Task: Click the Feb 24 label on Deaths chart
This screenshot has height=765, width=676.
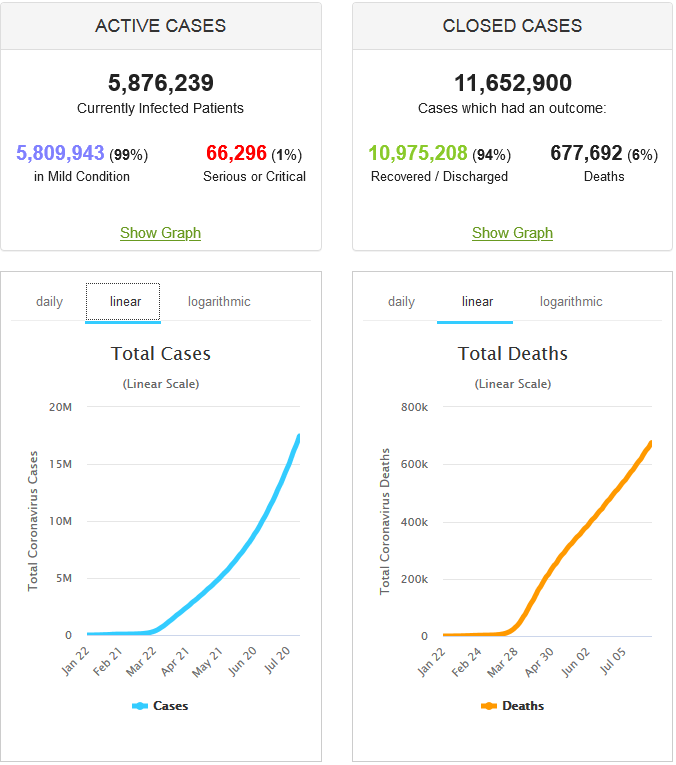Action: point(467,662)
